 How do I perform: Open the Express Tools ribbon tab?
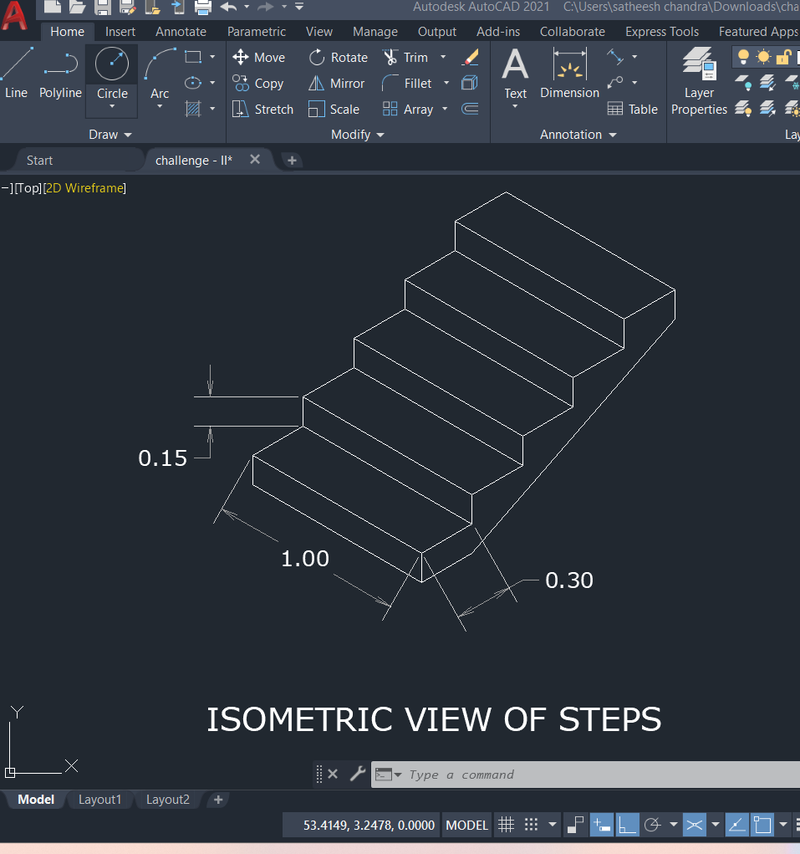[x=662, y=32]
